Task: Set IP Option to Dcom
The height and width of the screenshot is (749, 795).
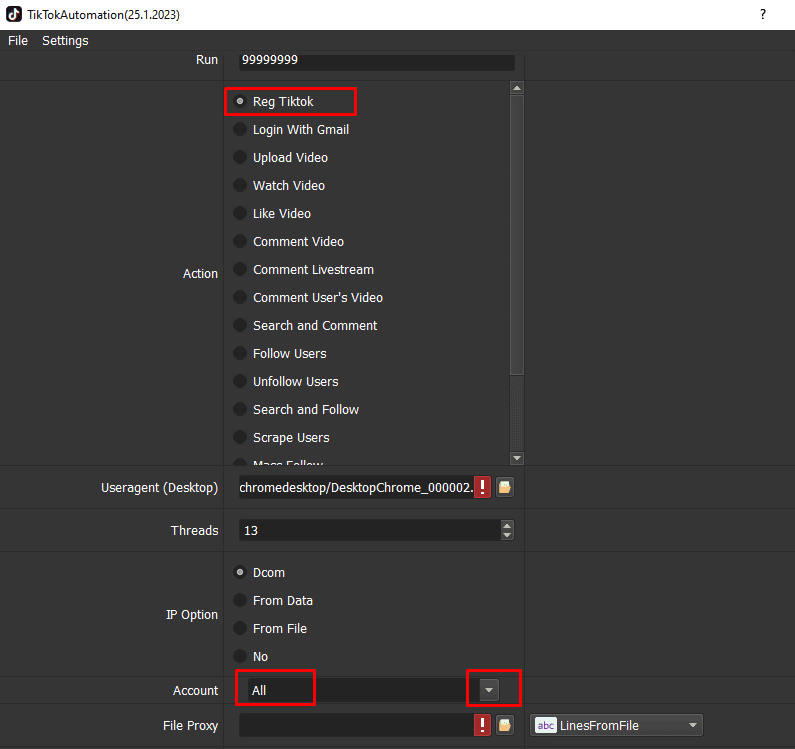Action: 240,572
